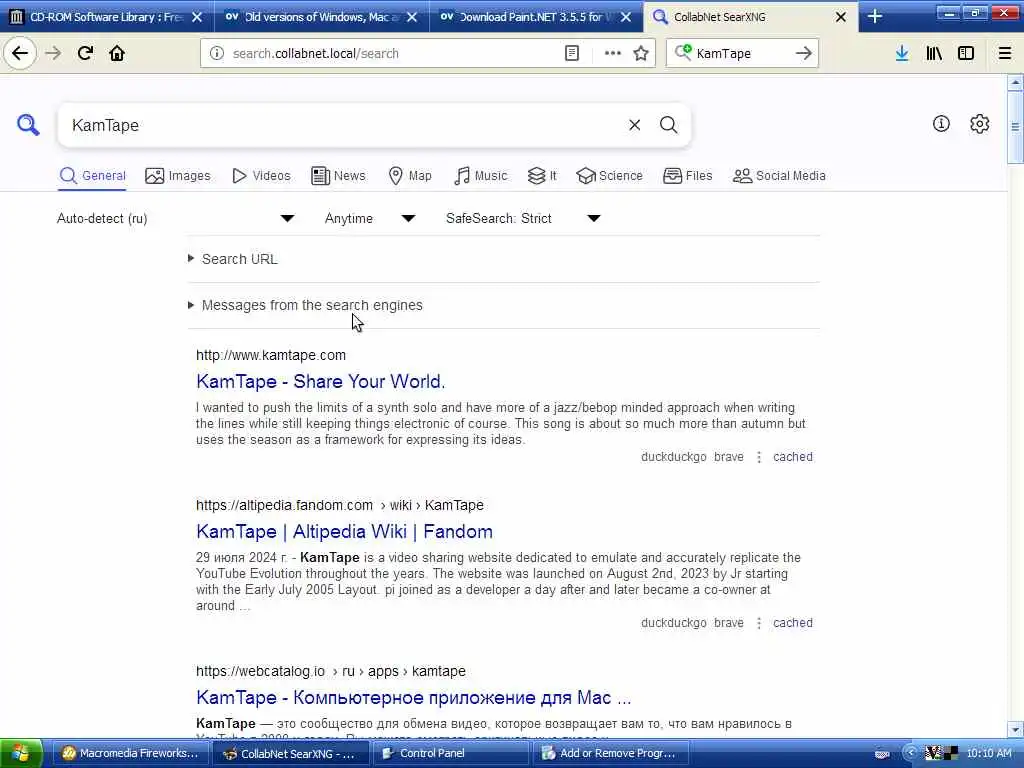Viewport: 1024px width, 768px height.
Task: Select the It search category
Action: tap(542, 176)
